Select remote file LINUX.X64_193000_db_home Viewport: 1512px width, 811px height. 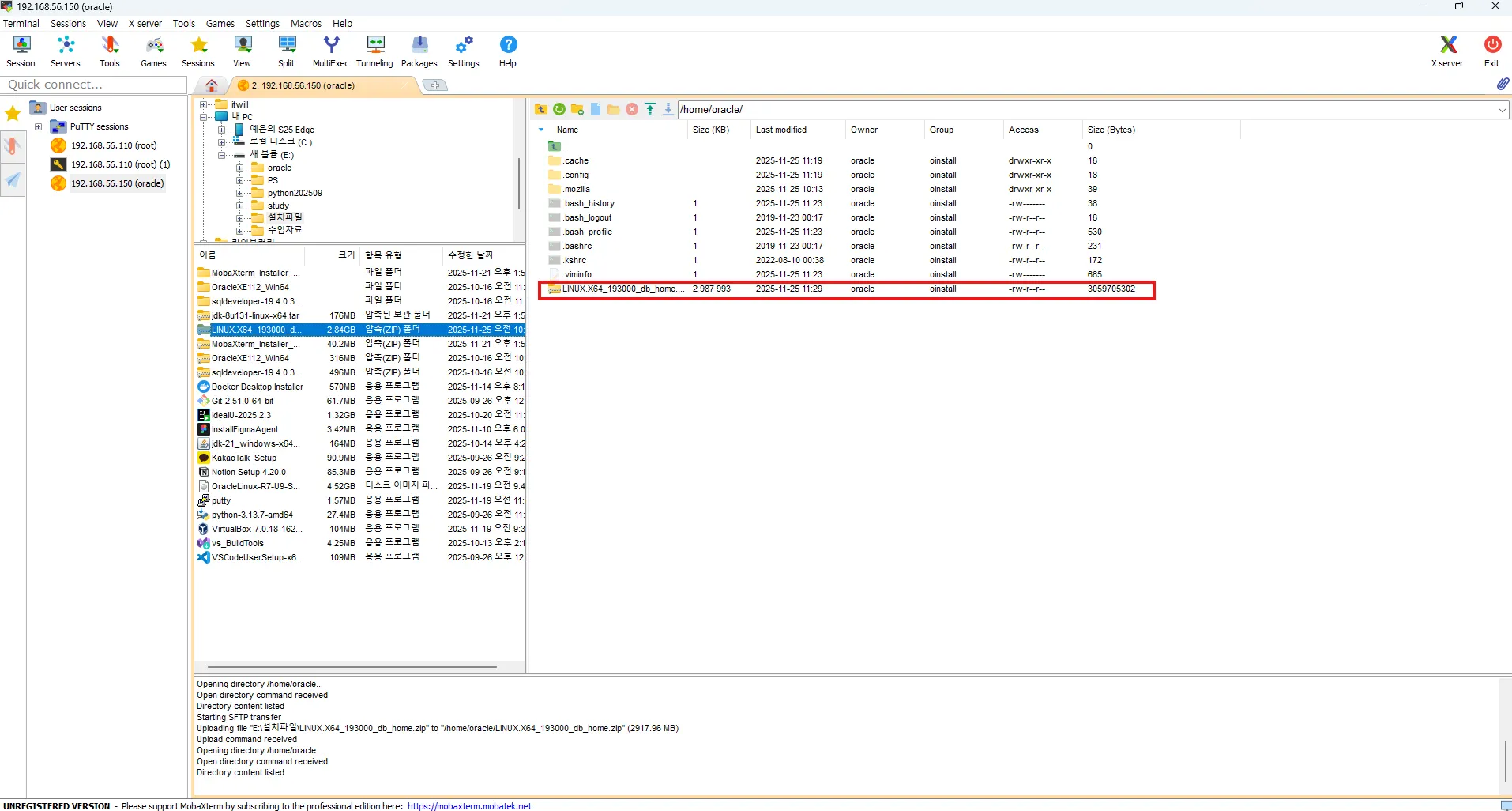[x=847, y=289]
